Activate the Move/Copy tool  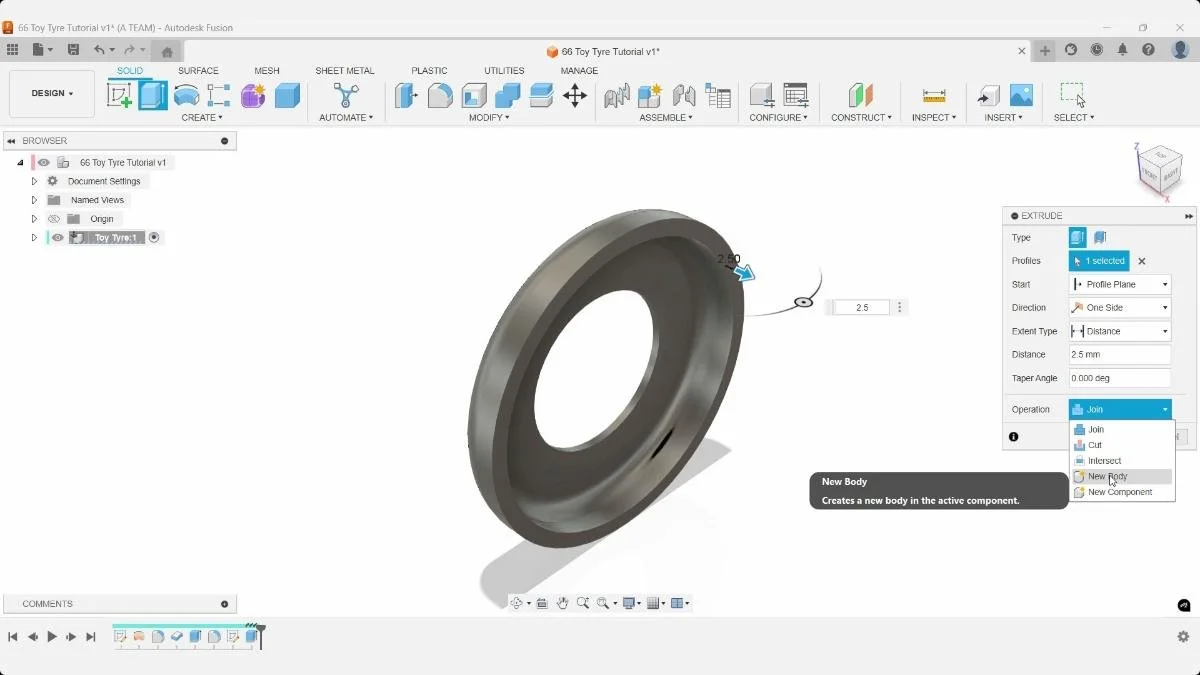click(575, 95)
